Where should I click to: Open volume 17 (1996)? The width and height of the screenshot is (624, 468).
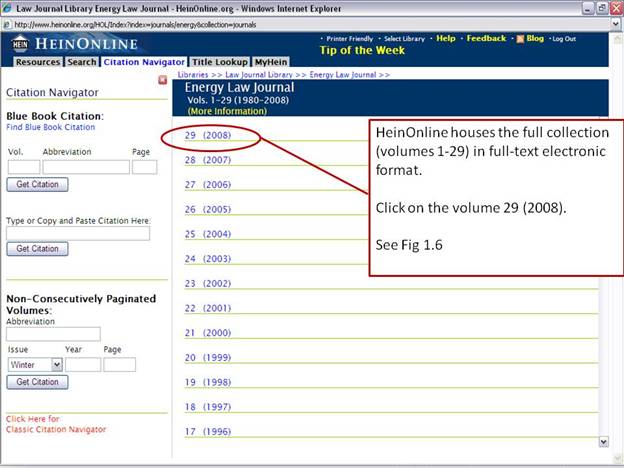208,431
